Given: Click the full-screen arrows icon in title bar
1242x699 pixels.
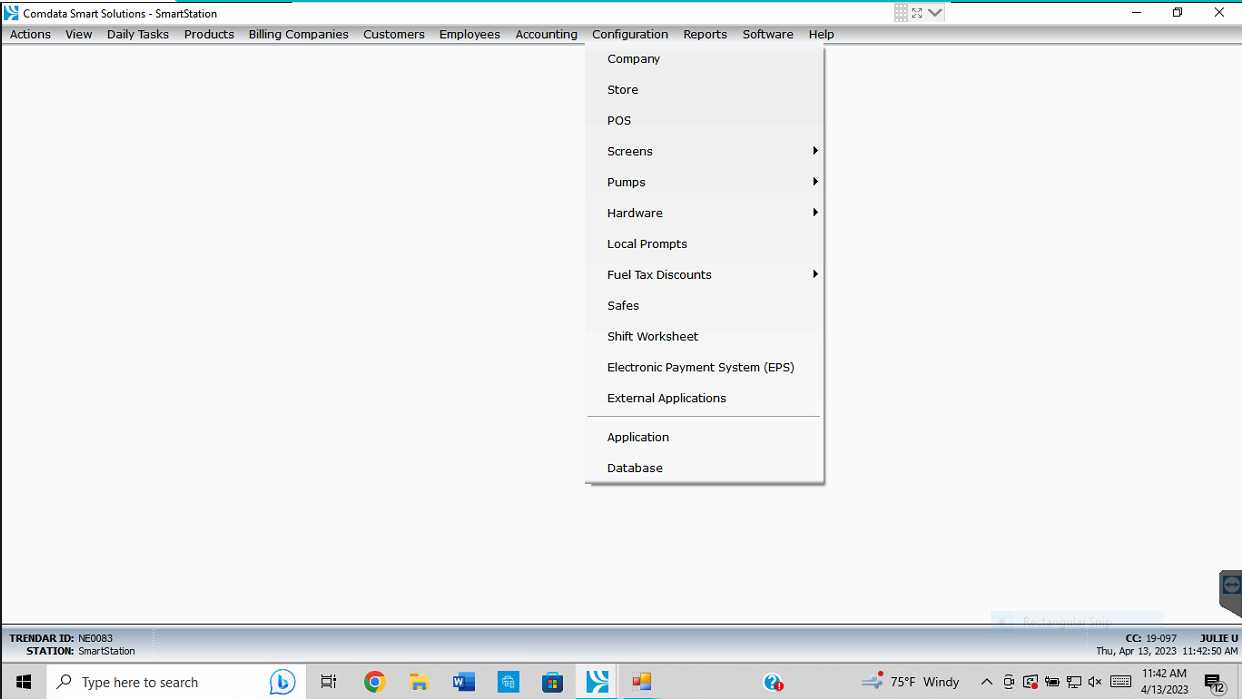Looking at the screenshot, I should click(x=917, y=13).
